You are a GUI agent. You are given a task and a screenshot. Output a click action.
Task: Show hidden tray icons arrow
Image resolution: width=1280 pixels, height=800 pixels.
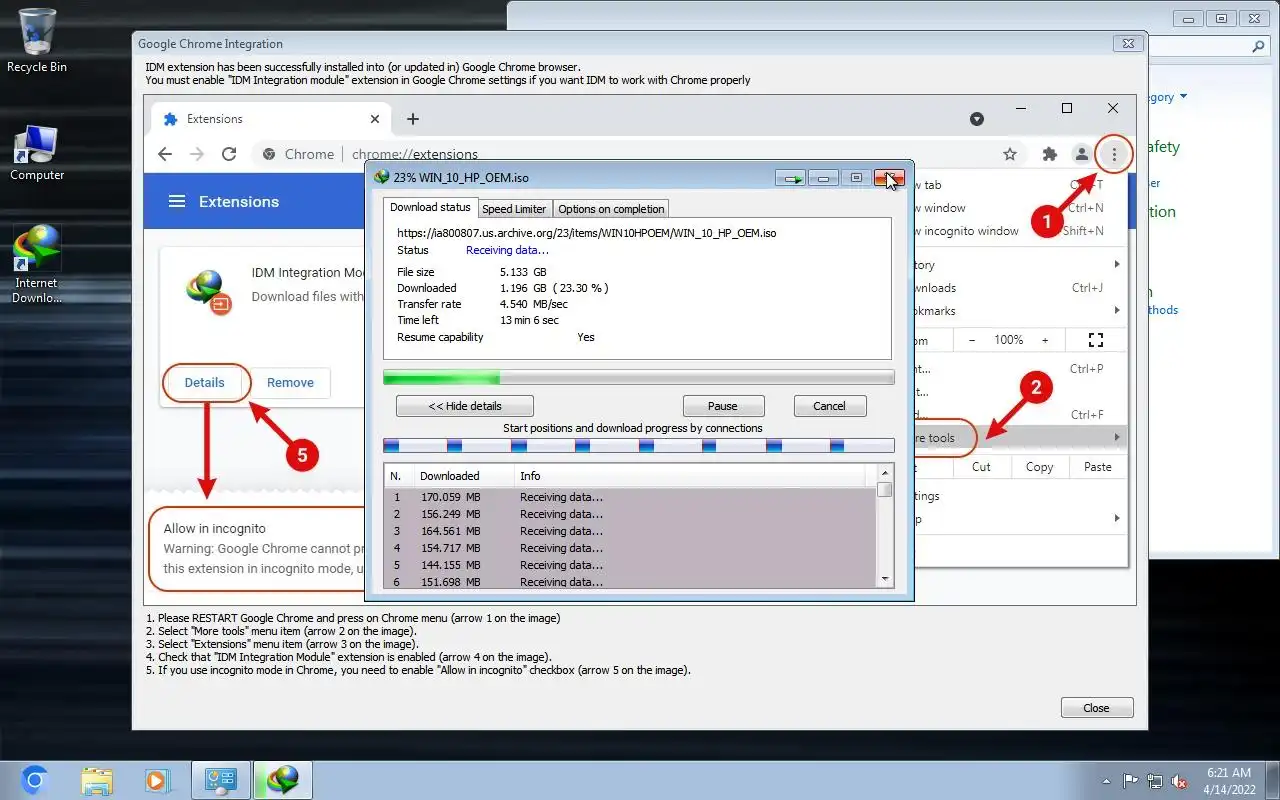(1107, 781)
